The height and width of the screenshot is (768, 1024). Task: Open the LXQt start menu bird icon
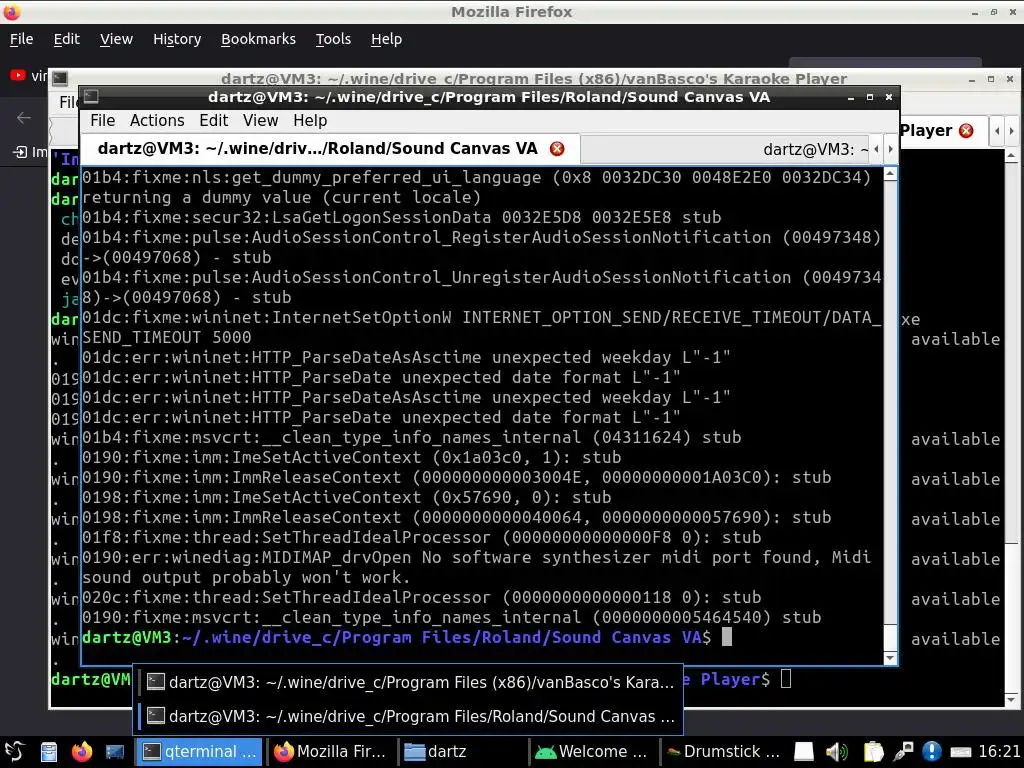pyautogui.click(x=15, y=752)
